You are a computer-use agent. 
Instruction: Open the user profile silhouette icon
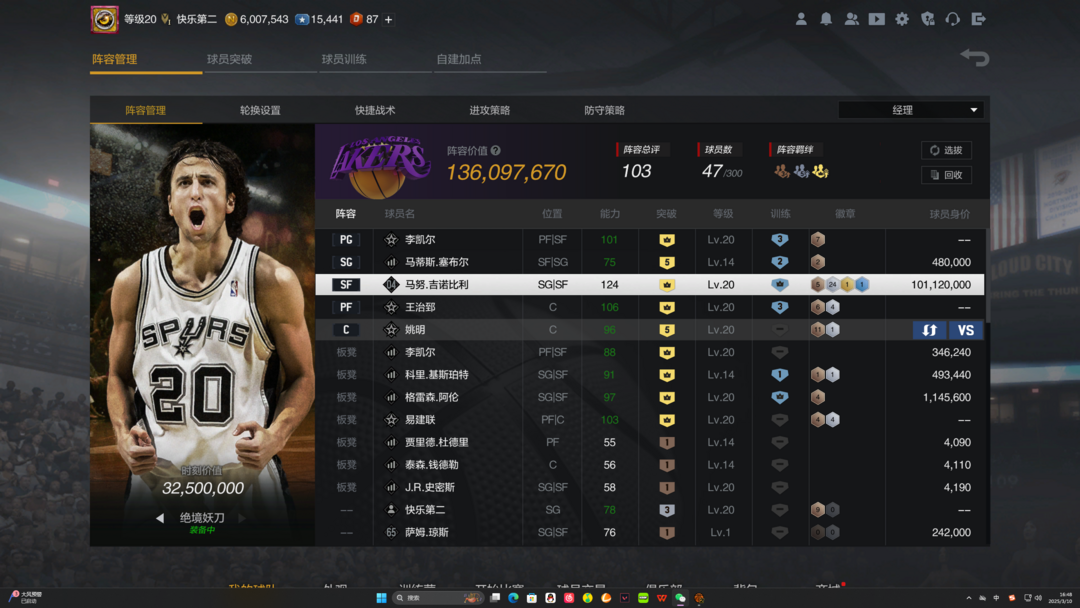[x=800, y=19]
